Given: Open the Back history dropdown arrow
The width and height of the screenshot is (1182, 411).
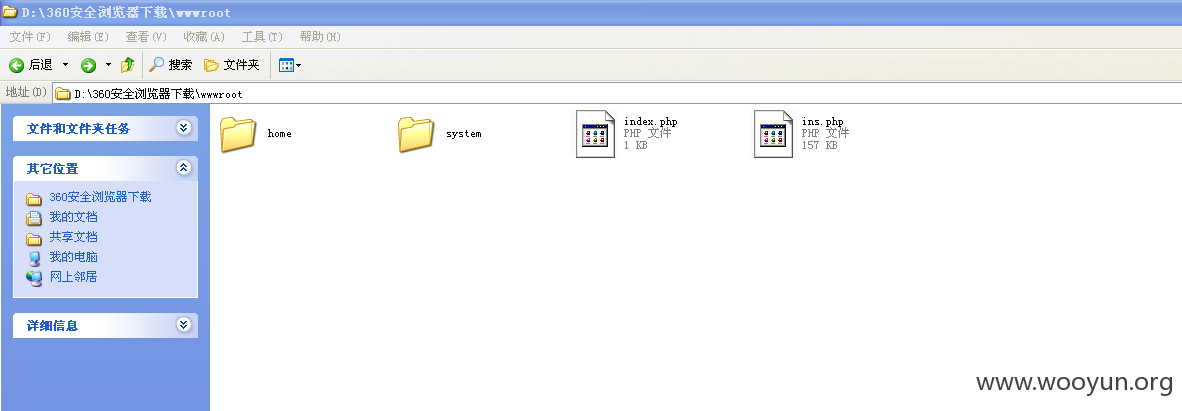Looking at the screenshot, I should (66, 66).
